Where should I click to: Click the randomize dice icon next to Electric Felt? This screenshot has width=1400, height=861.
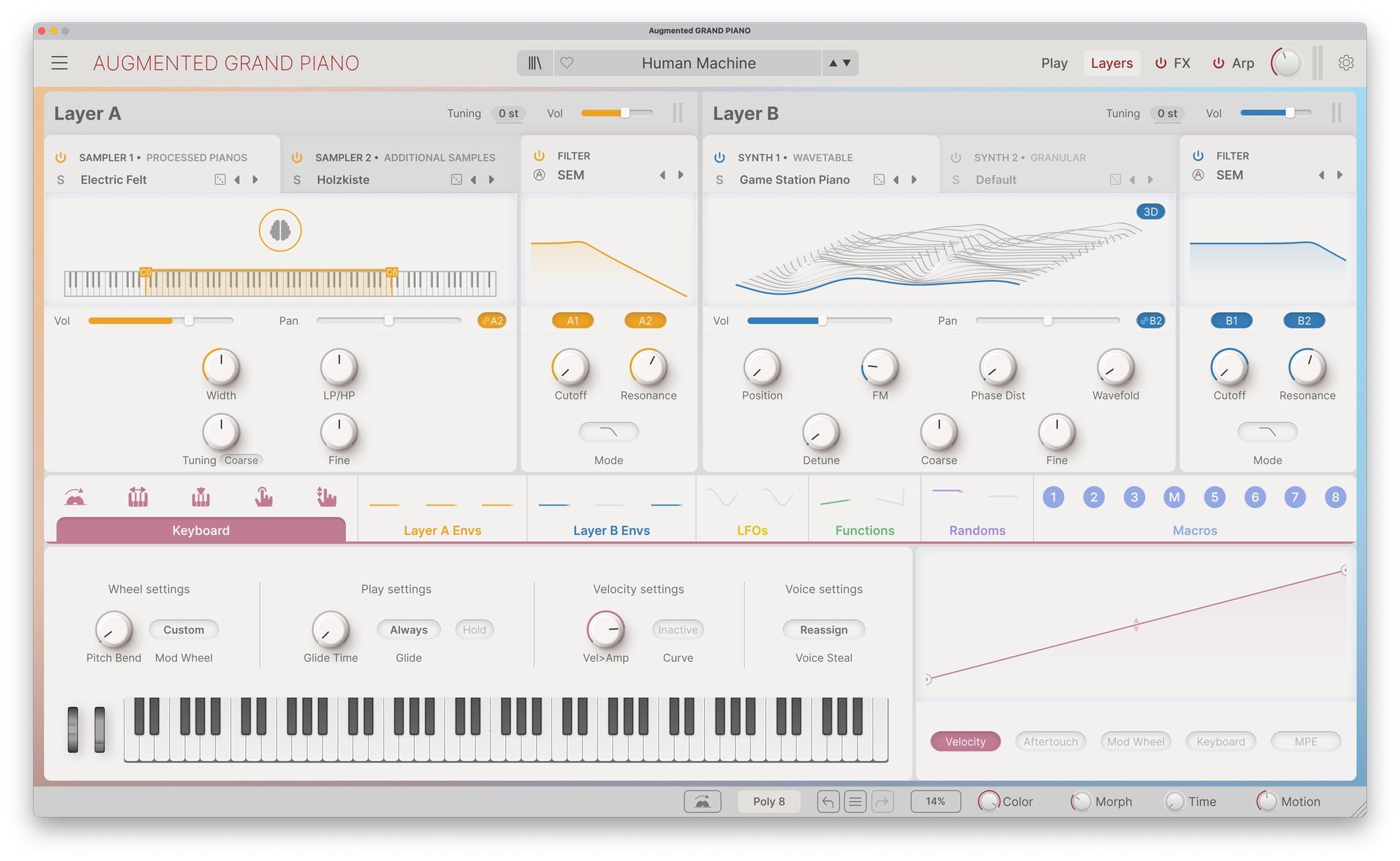pos(220,180)
